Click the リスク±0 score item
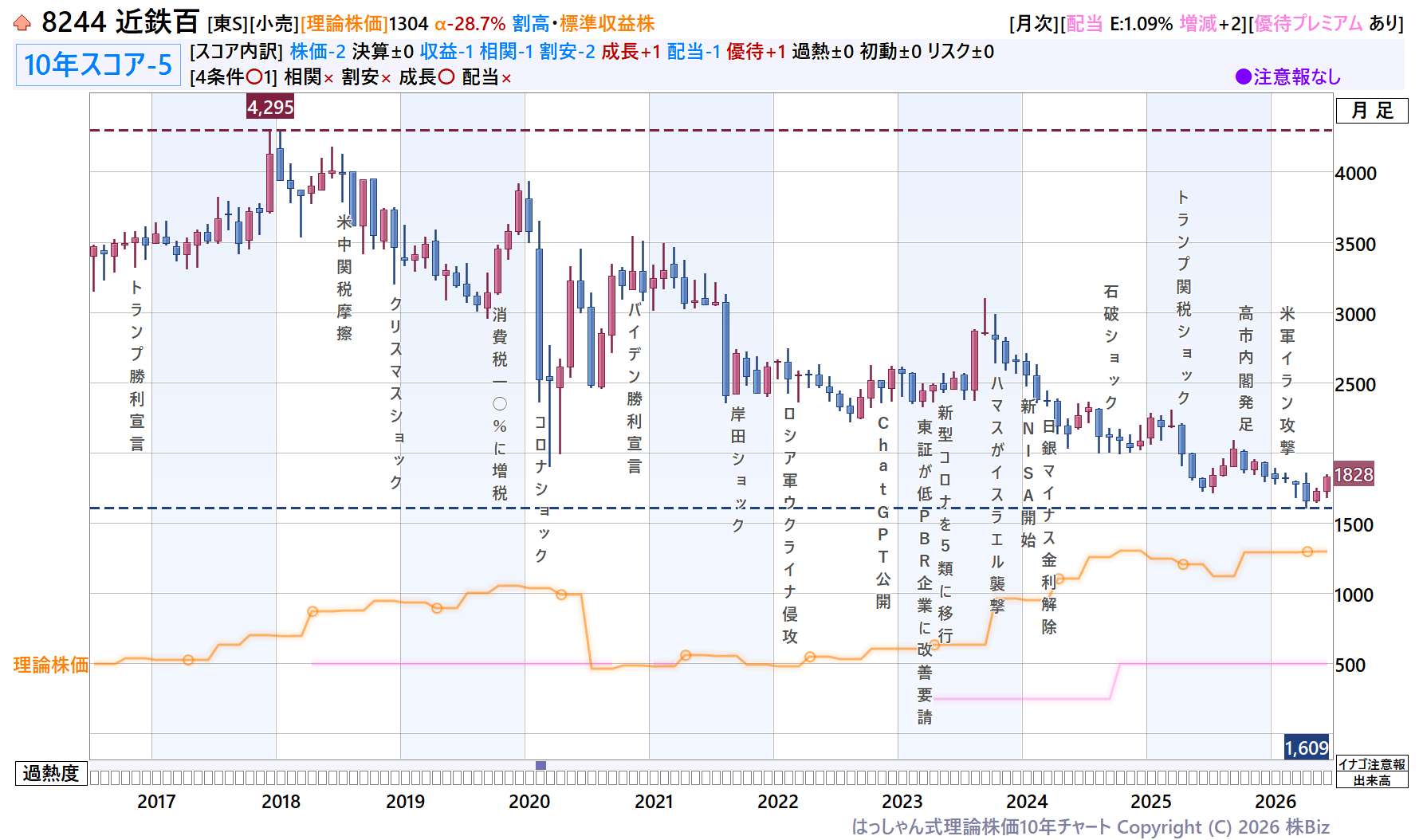The image size is (1419, 840). click(961, 52)
